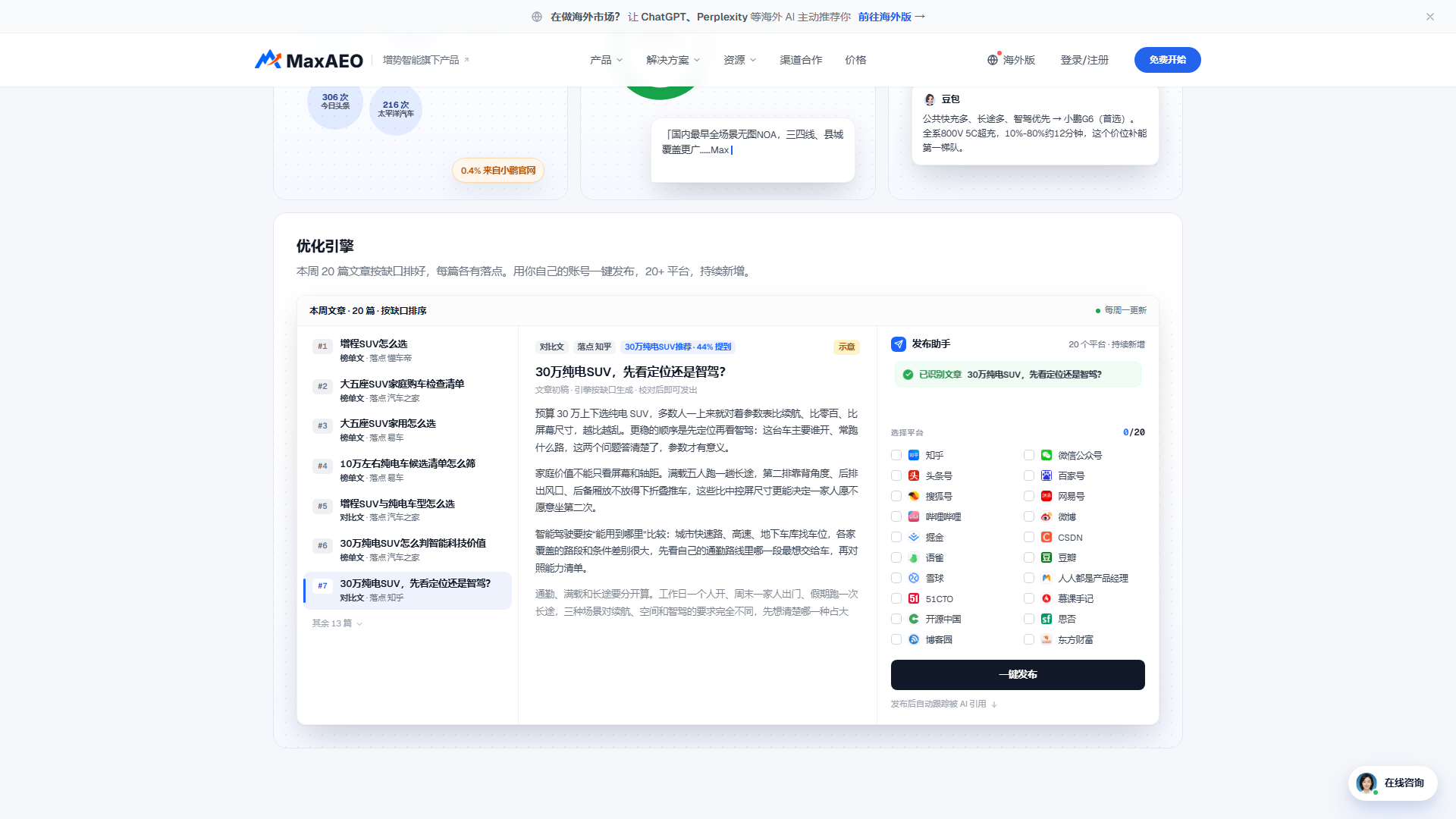The image size is (1456, 819).
Task: Click the 前往海外版 link
Action: (892, 17)
